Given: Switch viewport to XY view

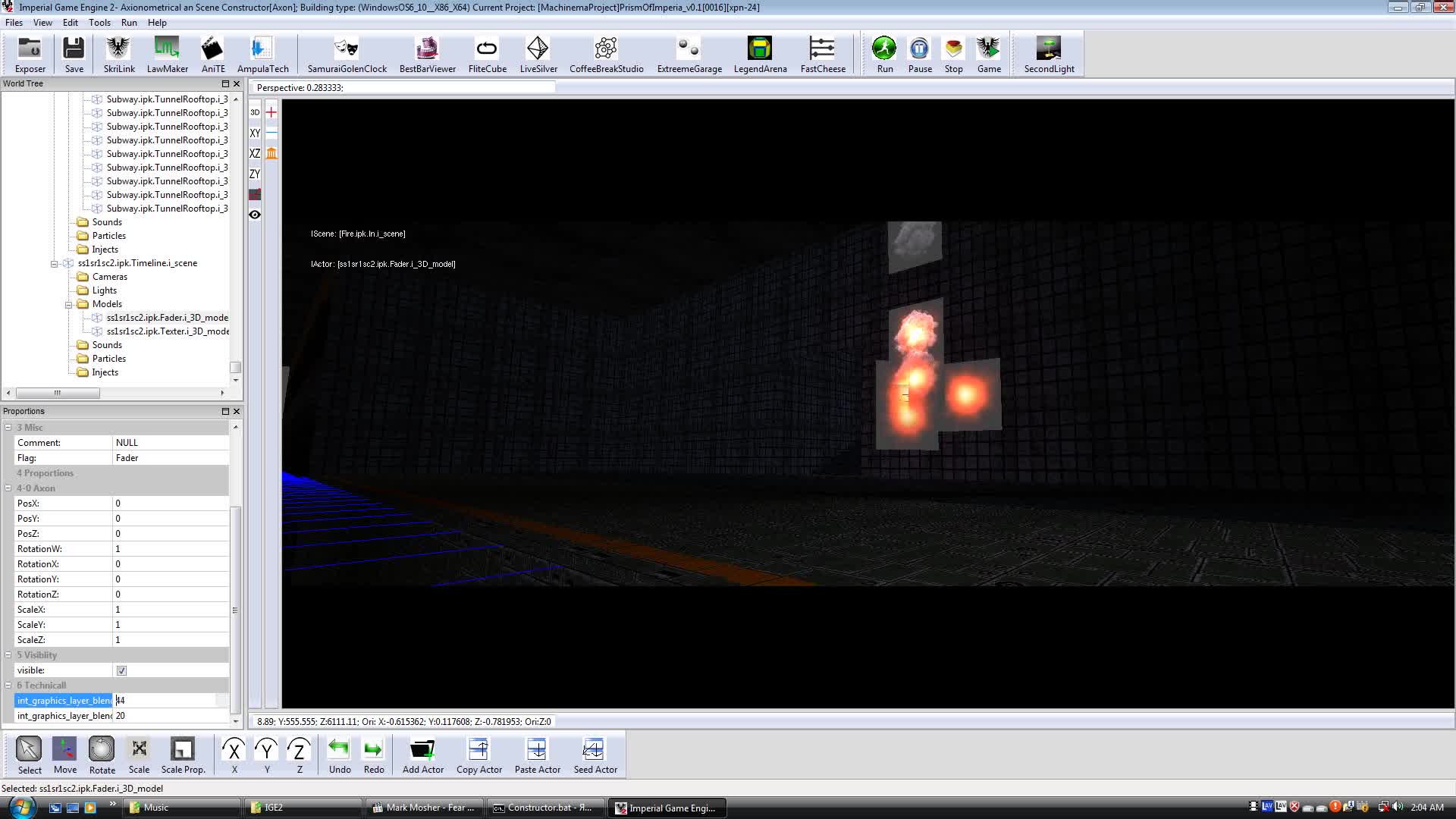Looking at the screenshot, I should (255, 133).
